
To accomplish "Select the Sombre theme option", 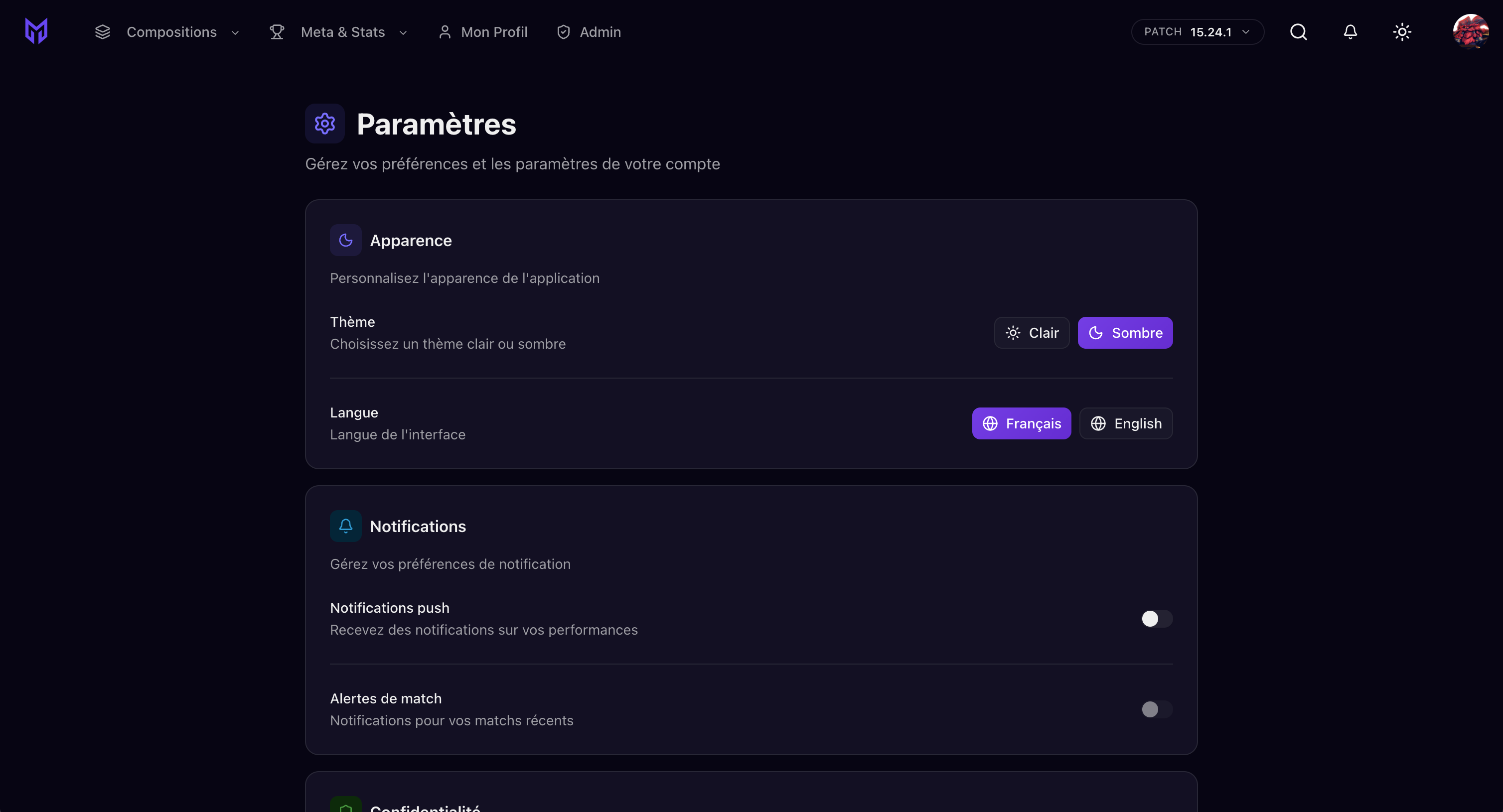I will click(1125, 333).
